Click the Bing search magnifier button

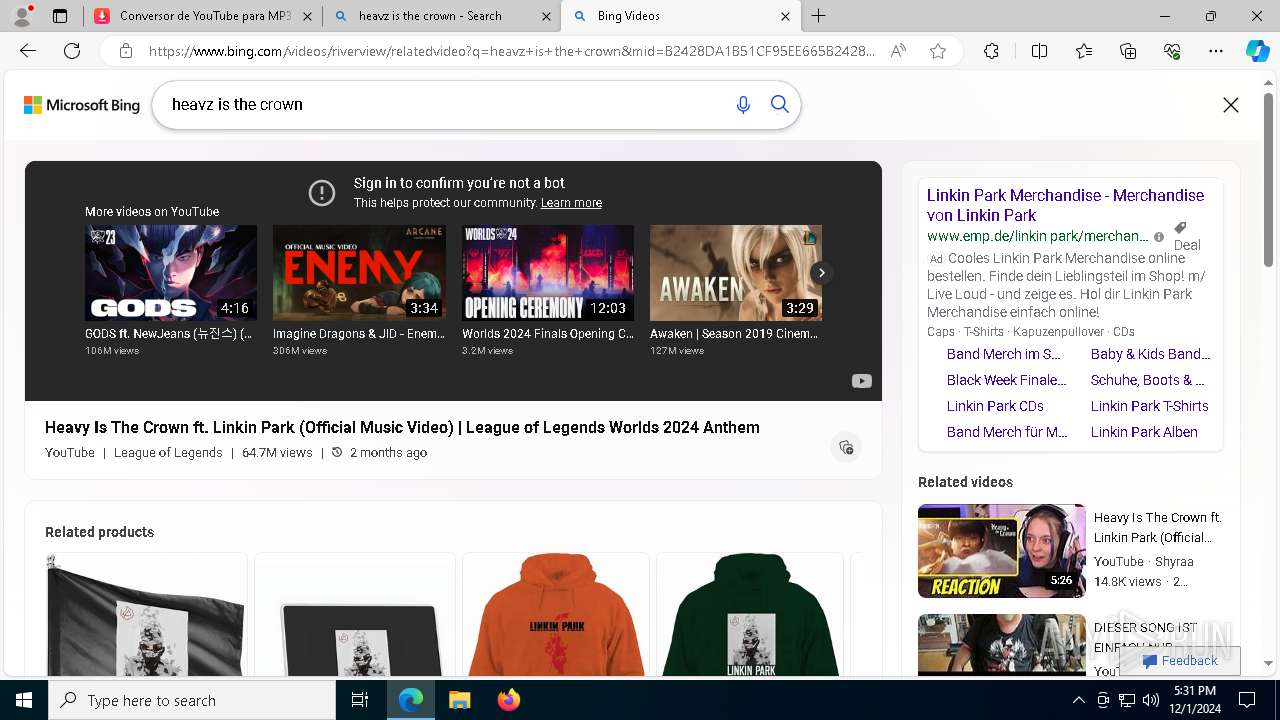pos(780,105)
